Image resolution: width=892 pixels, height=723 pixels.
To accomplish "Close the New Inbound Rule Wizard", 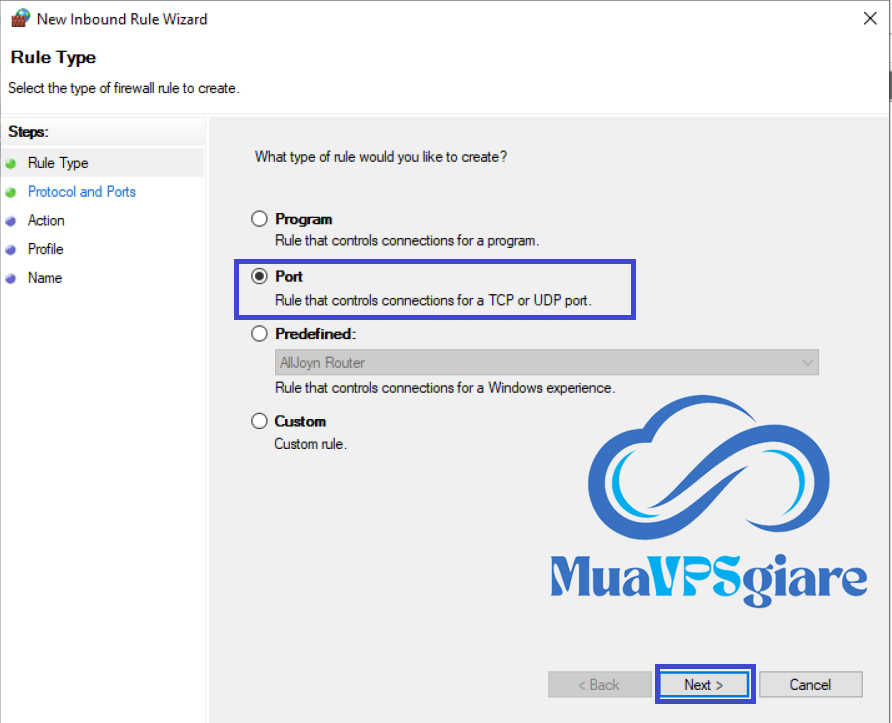I will 870,18.
